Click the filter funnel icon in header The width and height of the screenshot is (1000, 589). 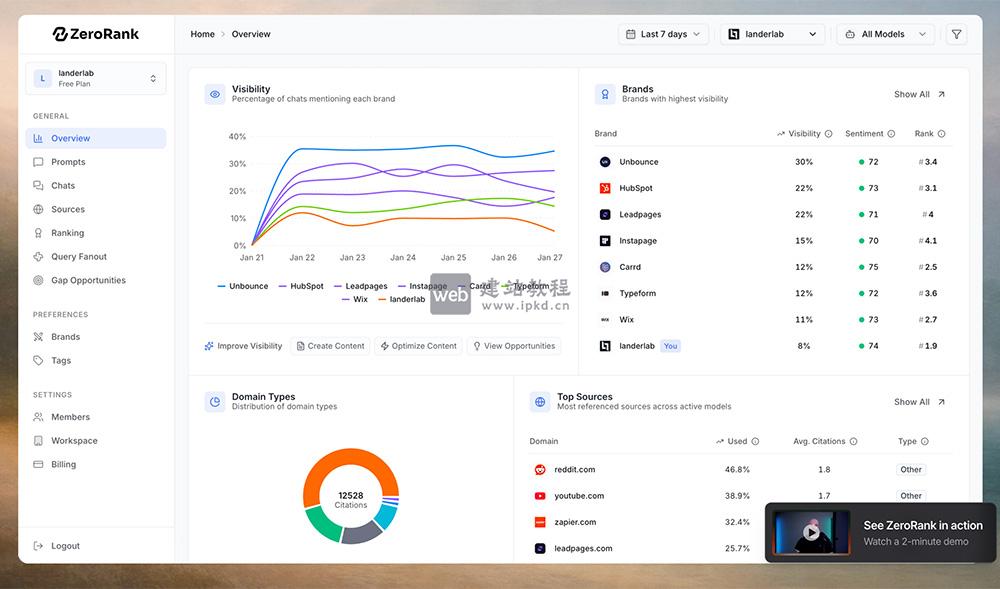click(x=957, y=34)
